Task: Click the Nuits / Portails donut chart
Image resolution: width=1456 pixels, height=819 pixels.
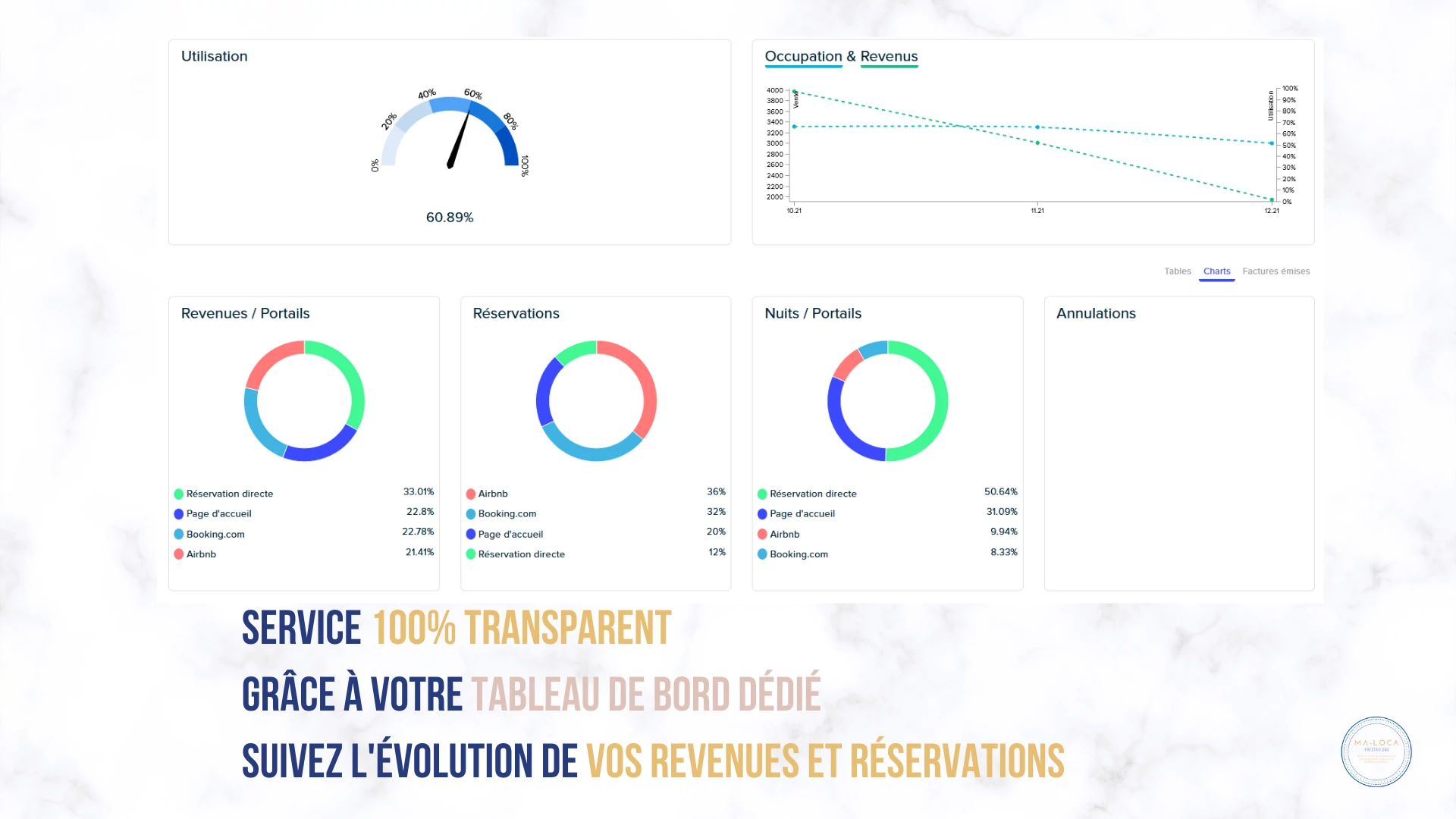Action: pos(887,401)
